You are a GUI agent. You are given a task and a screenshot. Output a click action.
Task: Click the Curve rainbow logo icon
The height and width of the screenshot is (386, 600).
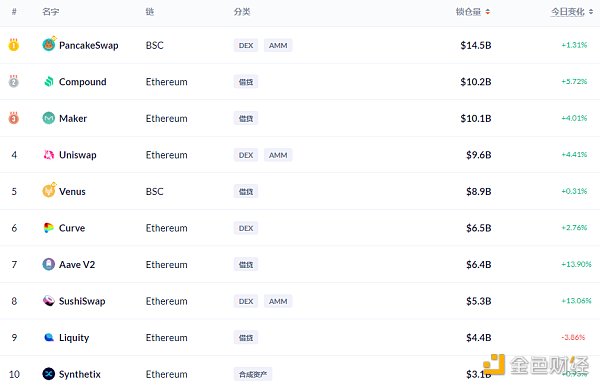(49, 228)
